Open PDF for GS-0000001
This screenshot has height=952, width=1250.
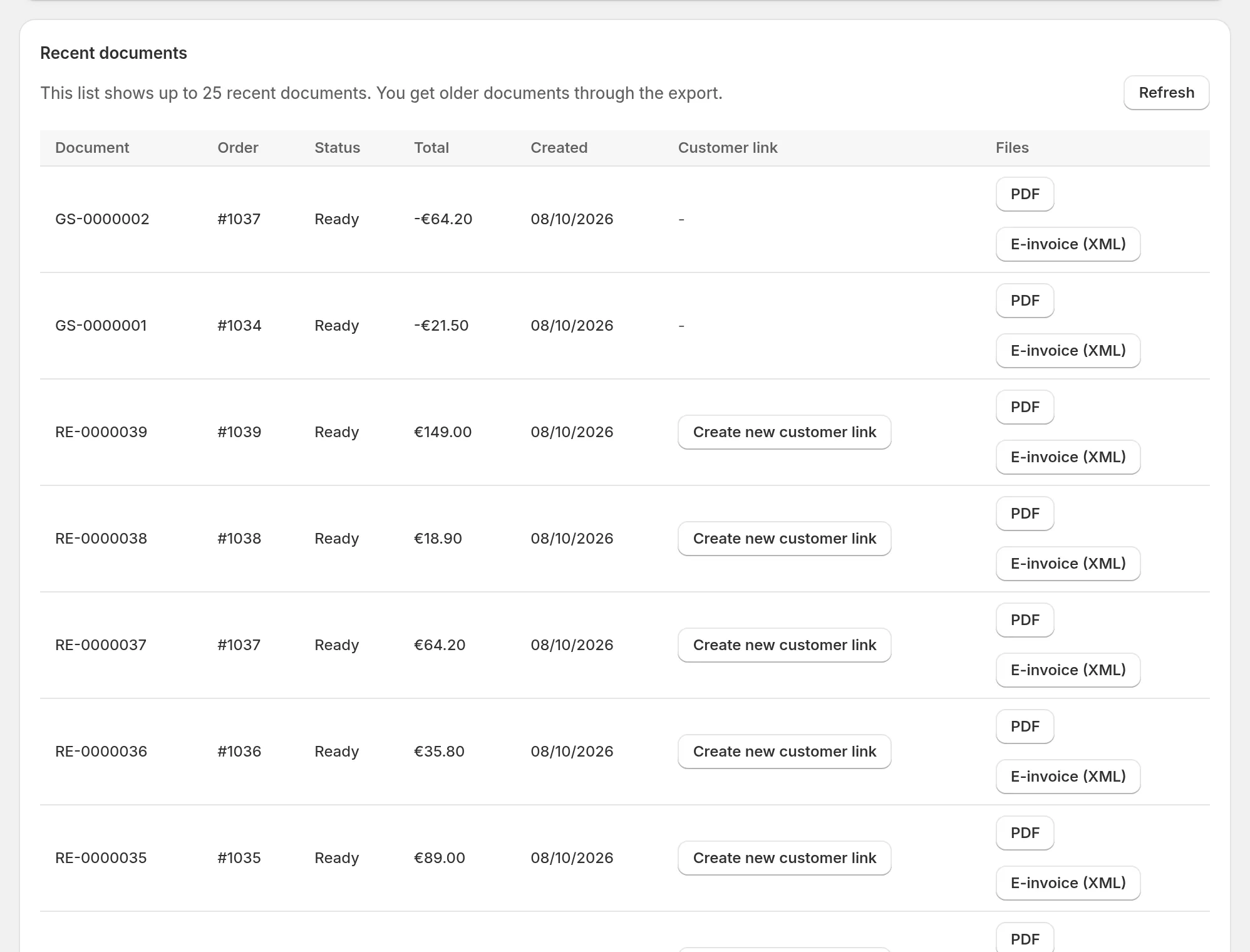tap(1025, 301)
